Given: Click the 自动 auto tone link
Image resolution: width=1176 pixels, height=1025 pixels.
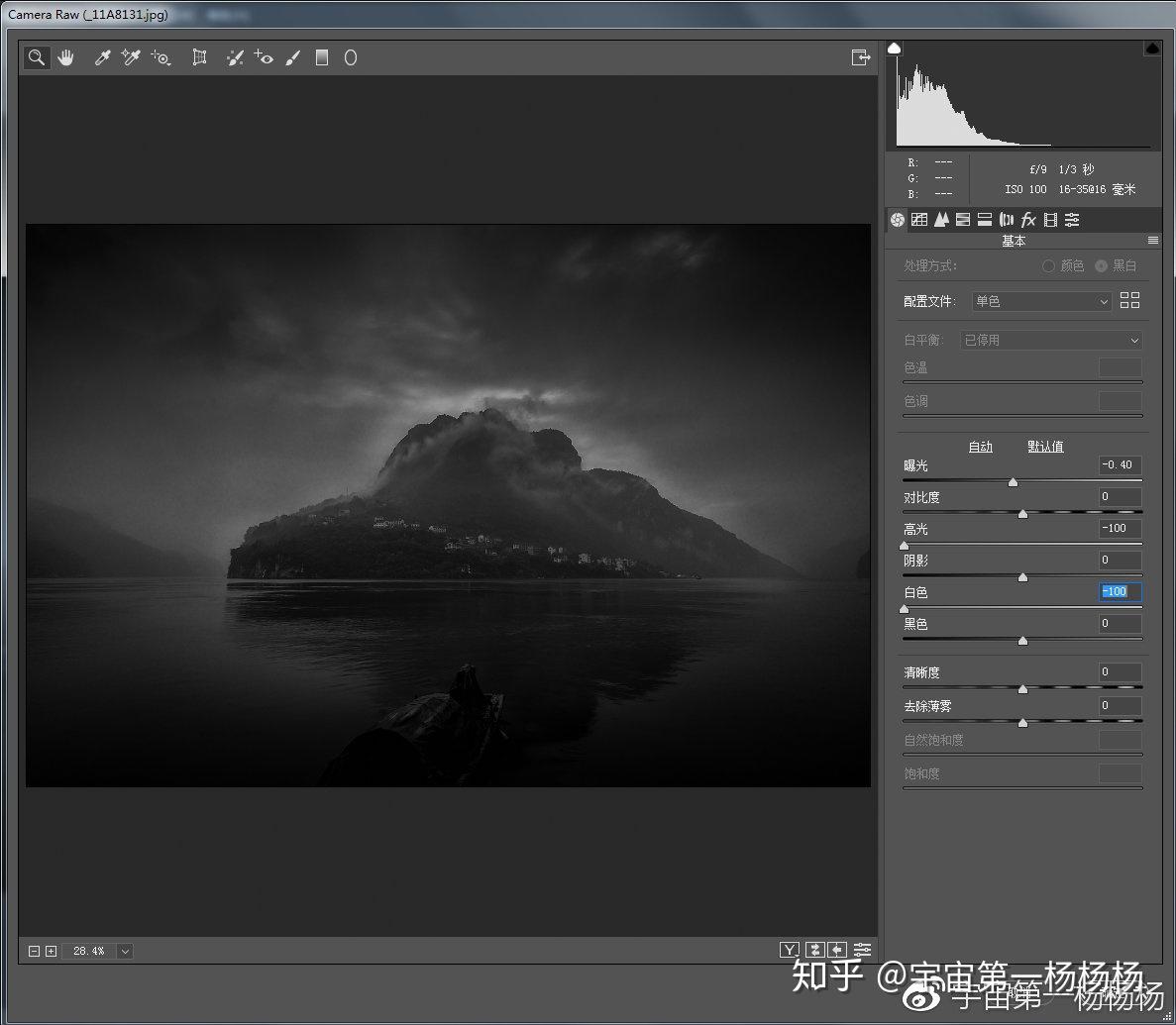Looking at the screenshot, I should click(x=980, y=447).
